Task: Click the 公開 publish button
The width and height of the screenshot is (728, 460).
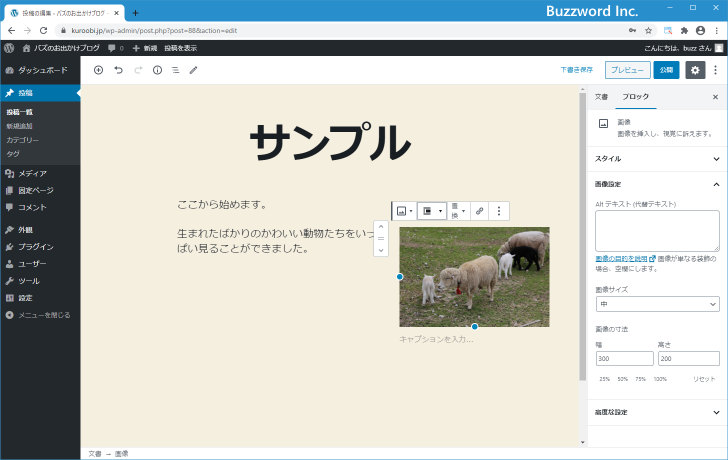Action: pos(666,70)
